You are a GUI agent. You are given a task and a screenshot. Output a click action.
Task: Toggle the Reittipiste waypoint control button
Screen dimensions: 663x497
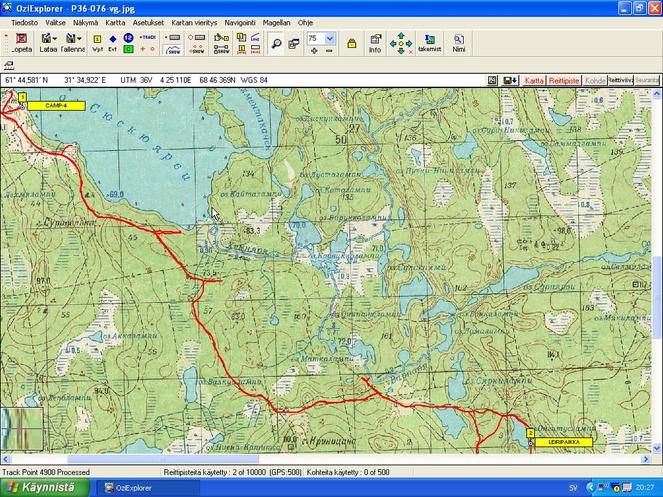[565, 79]
